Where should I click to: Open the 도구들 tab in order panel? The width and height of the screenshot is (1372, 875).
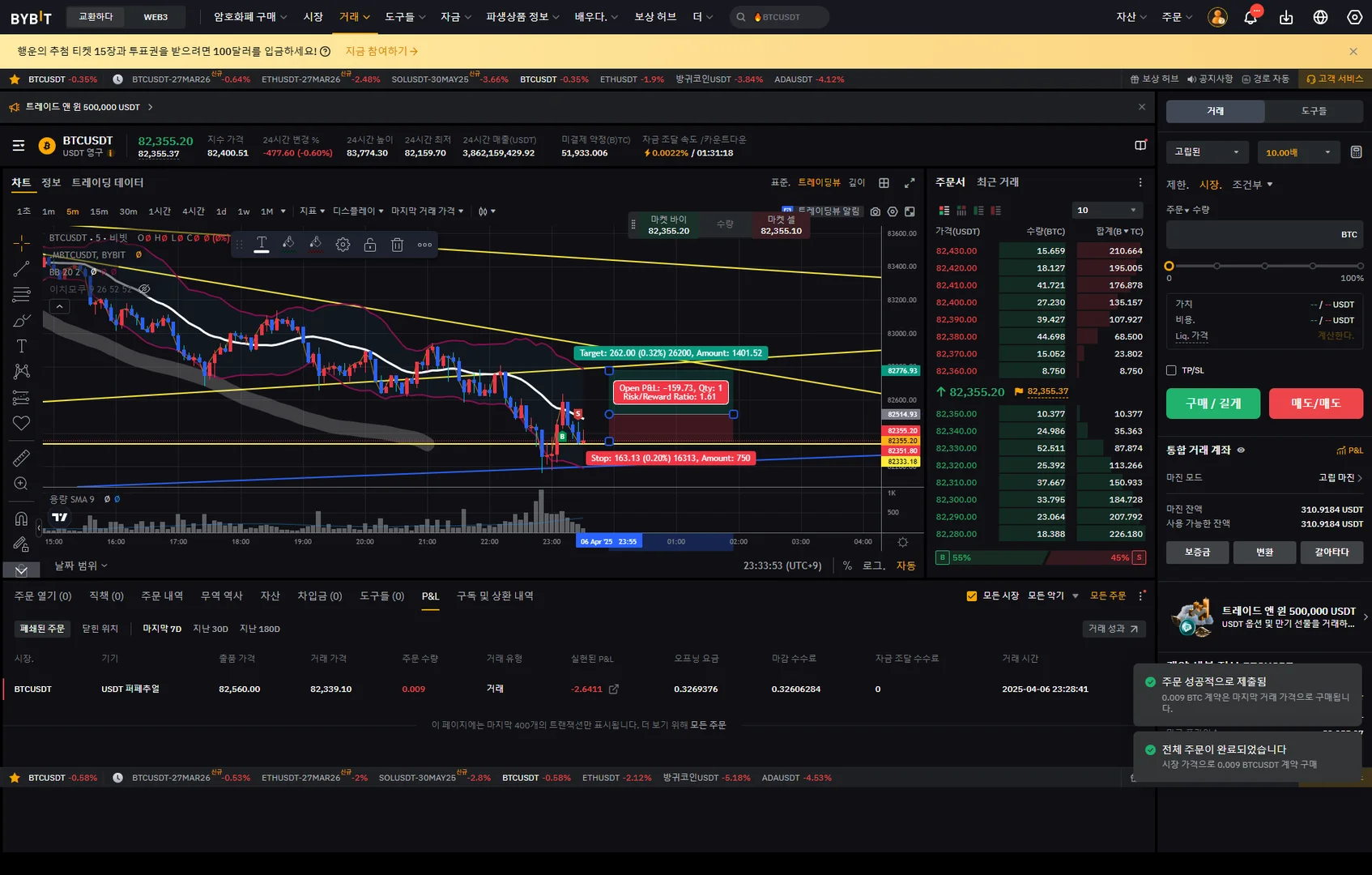point(1314,111)
